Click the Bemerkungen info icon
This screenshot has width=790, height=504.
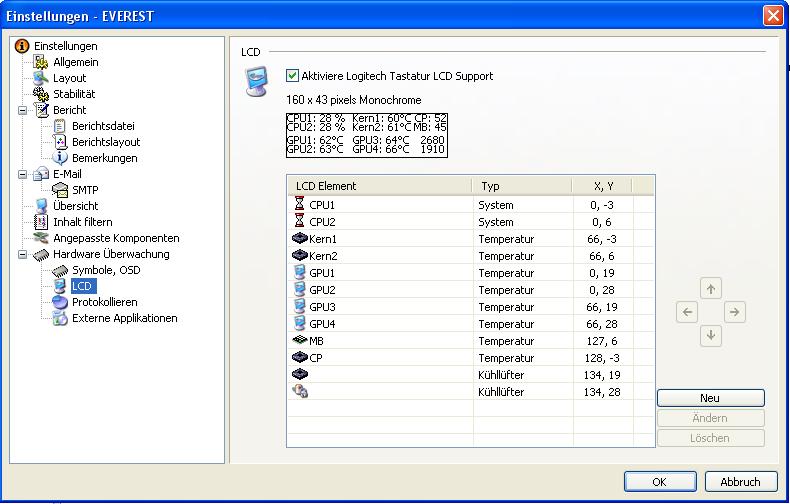(x=59, y=158)
